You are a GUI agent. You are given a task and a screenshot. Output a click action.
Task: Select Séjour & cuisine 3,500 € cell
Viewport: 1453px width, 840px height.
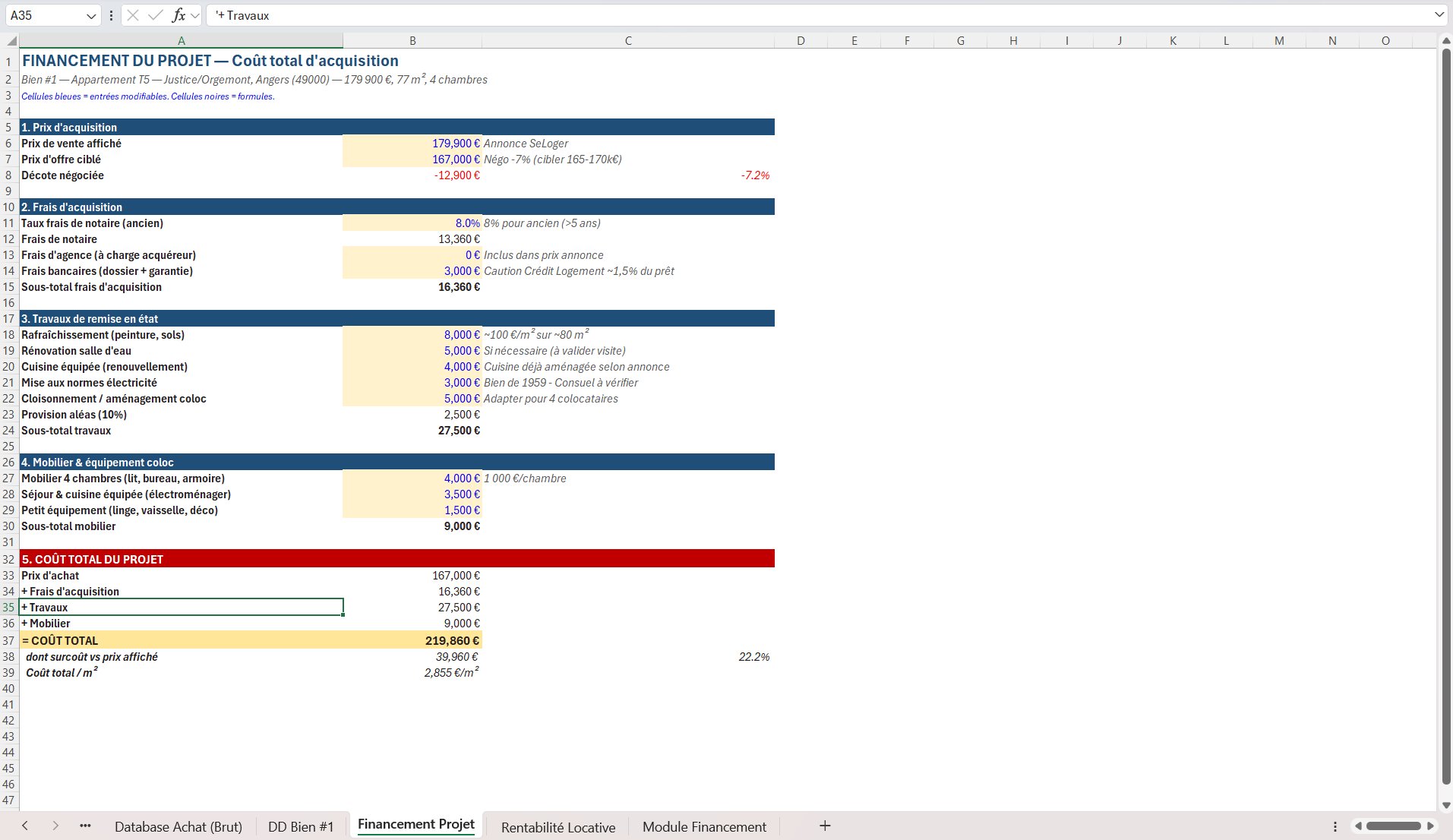412,494
